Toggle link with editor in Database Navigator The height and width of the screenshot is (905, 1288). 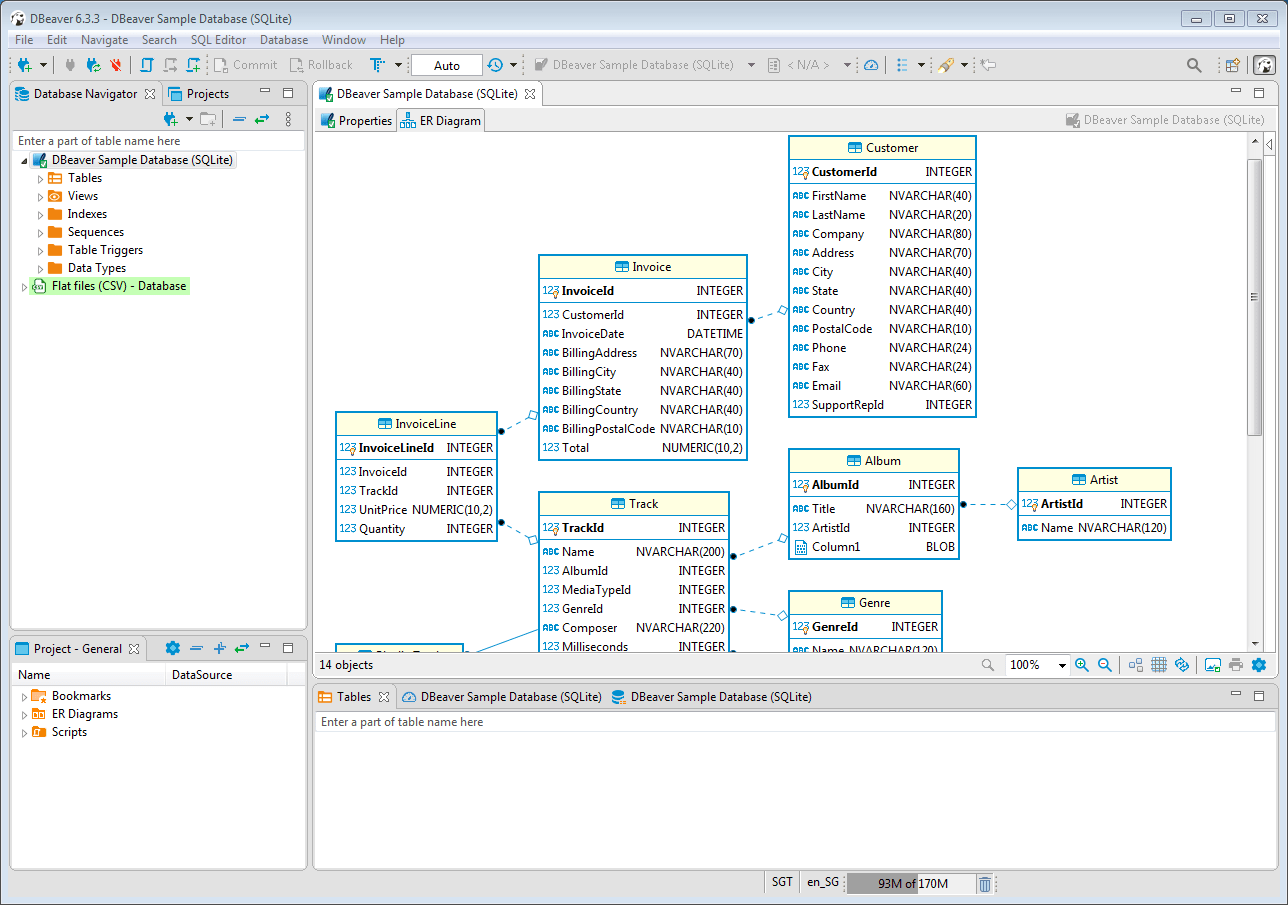pos(262,119)
